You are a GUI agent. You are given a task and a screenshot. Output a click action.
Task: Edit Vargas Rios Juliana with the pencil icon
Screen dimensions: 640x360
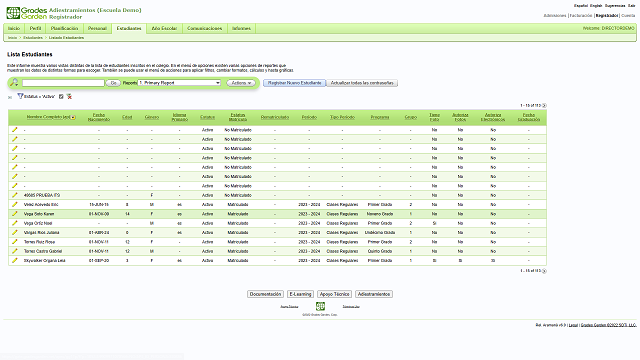coord(15,232)
